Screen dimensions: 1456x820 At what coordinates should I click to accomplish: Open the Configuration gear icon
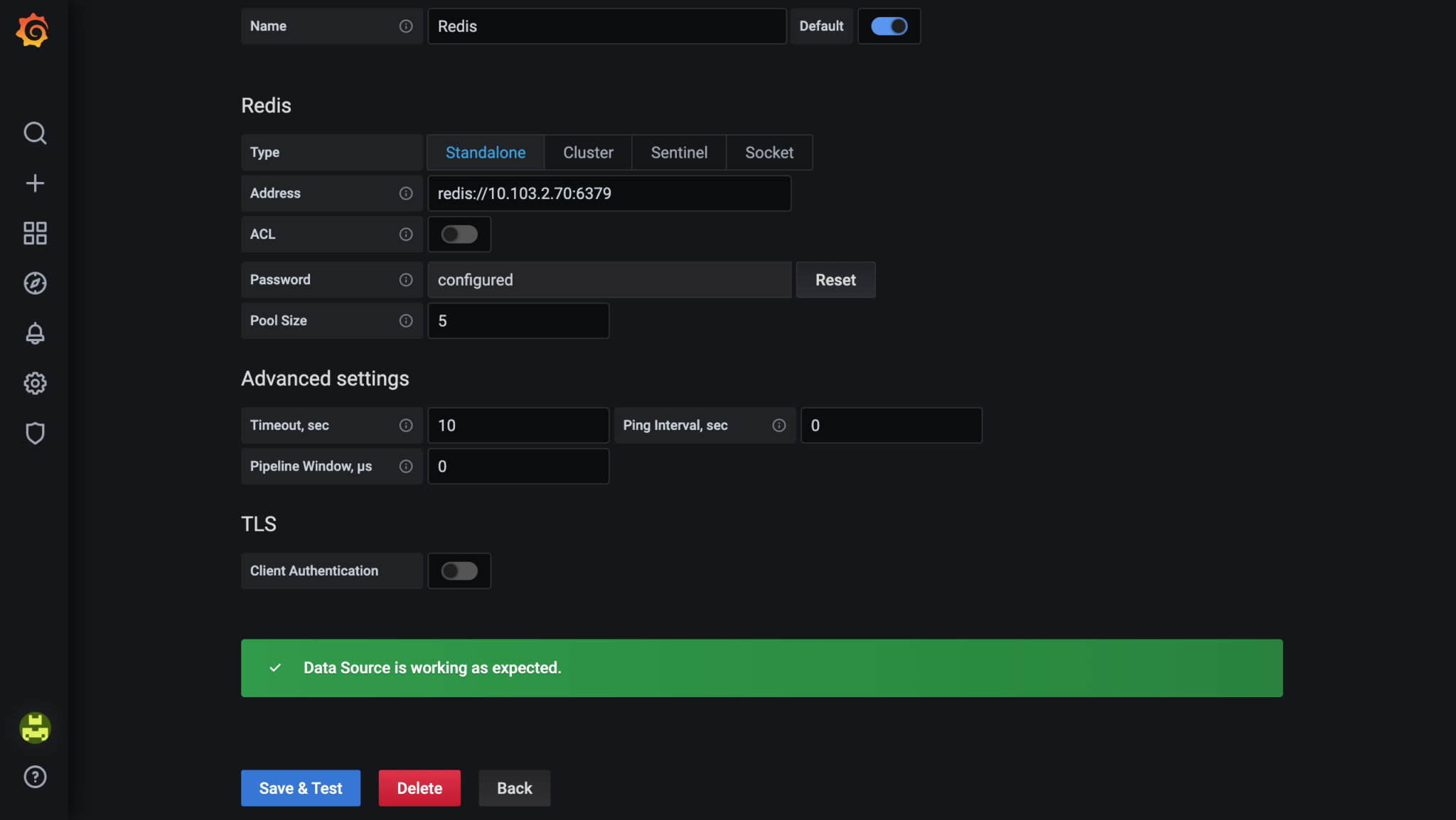[x=34, y=383]
